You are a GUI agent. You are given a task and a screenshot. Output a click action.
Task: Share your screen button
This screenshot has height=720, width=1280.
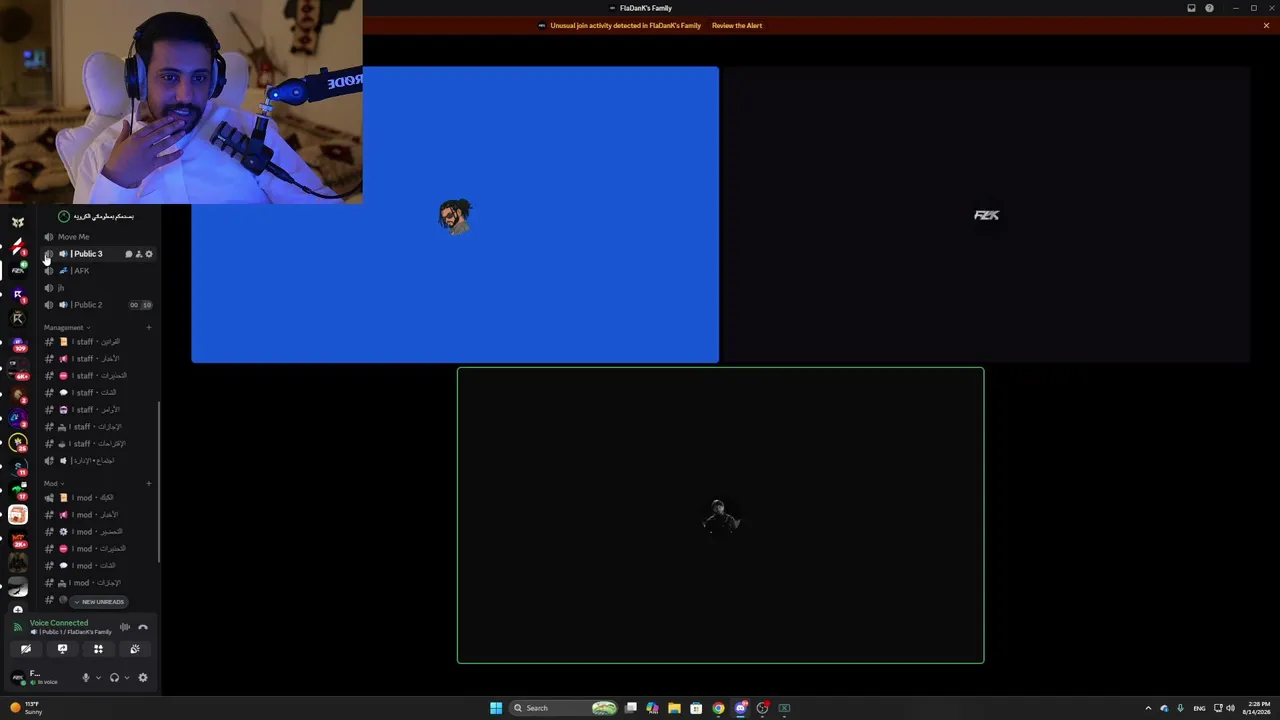coord(62,649)
